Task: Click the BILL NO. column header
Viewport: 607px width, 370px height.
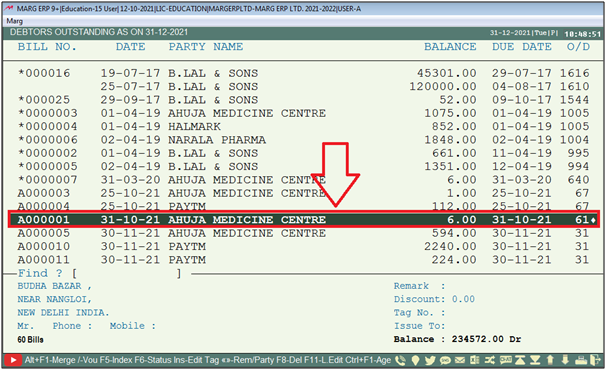Action: (47, 47)
